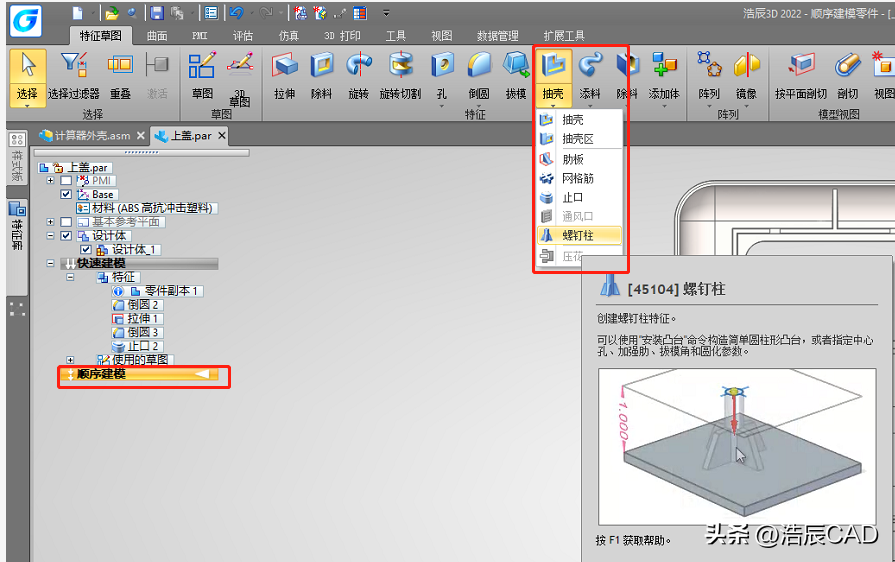Expand the 使用的草图 tree node

coord(70,359)
